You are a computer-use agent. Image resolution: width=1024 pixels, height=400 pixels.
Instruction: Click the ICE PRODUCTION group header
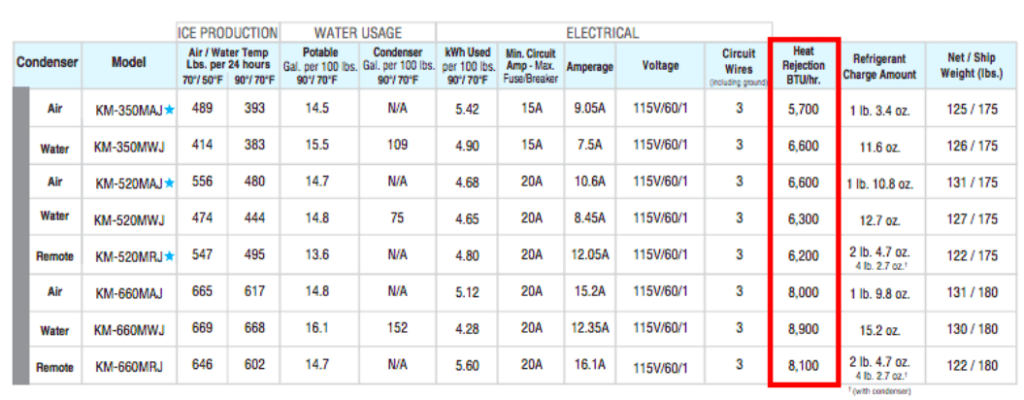click(227, 32)
